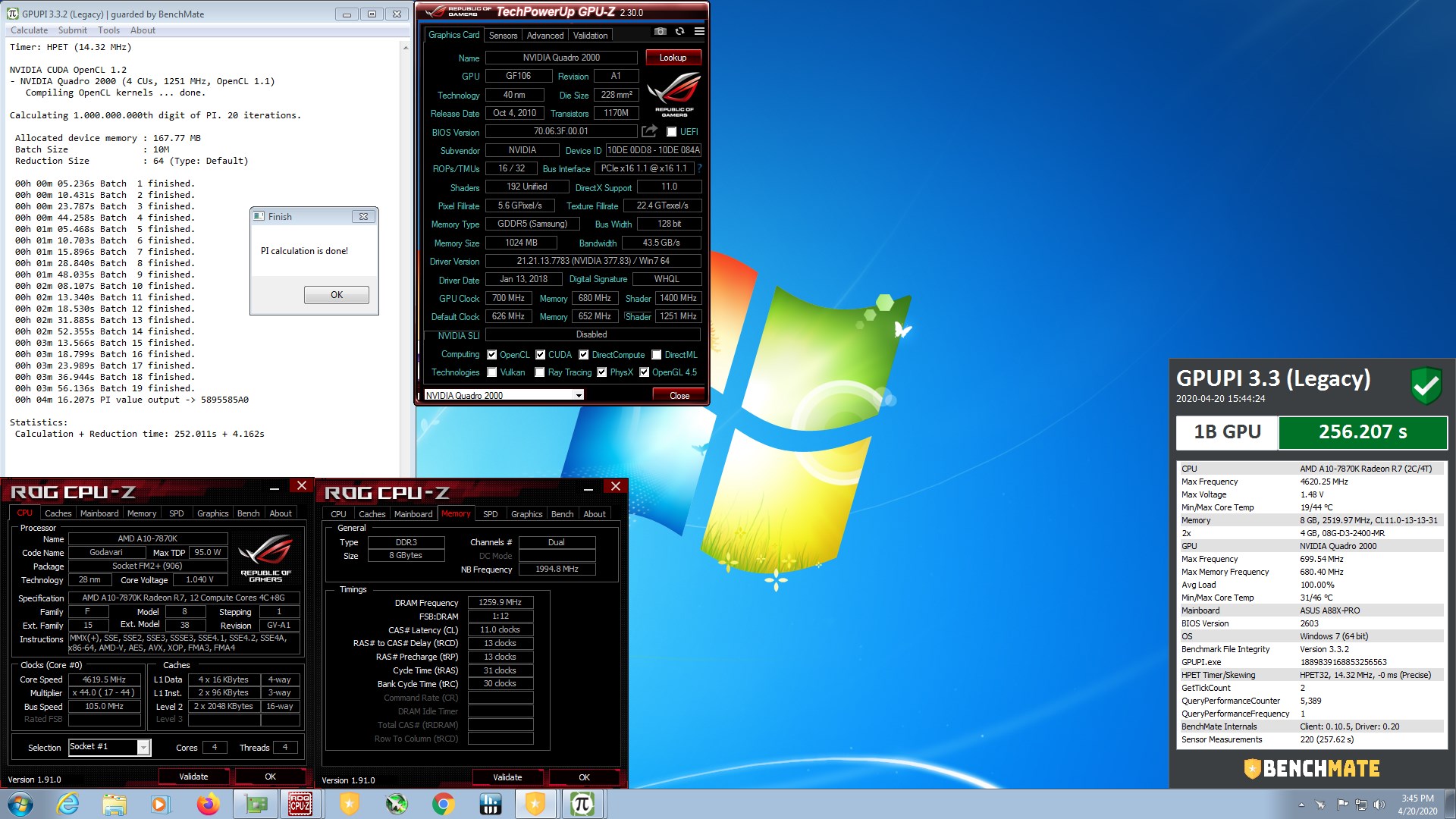Open the volume speaker tray icon
Screen dimensions: 1456x819
tap(1379, 805)
